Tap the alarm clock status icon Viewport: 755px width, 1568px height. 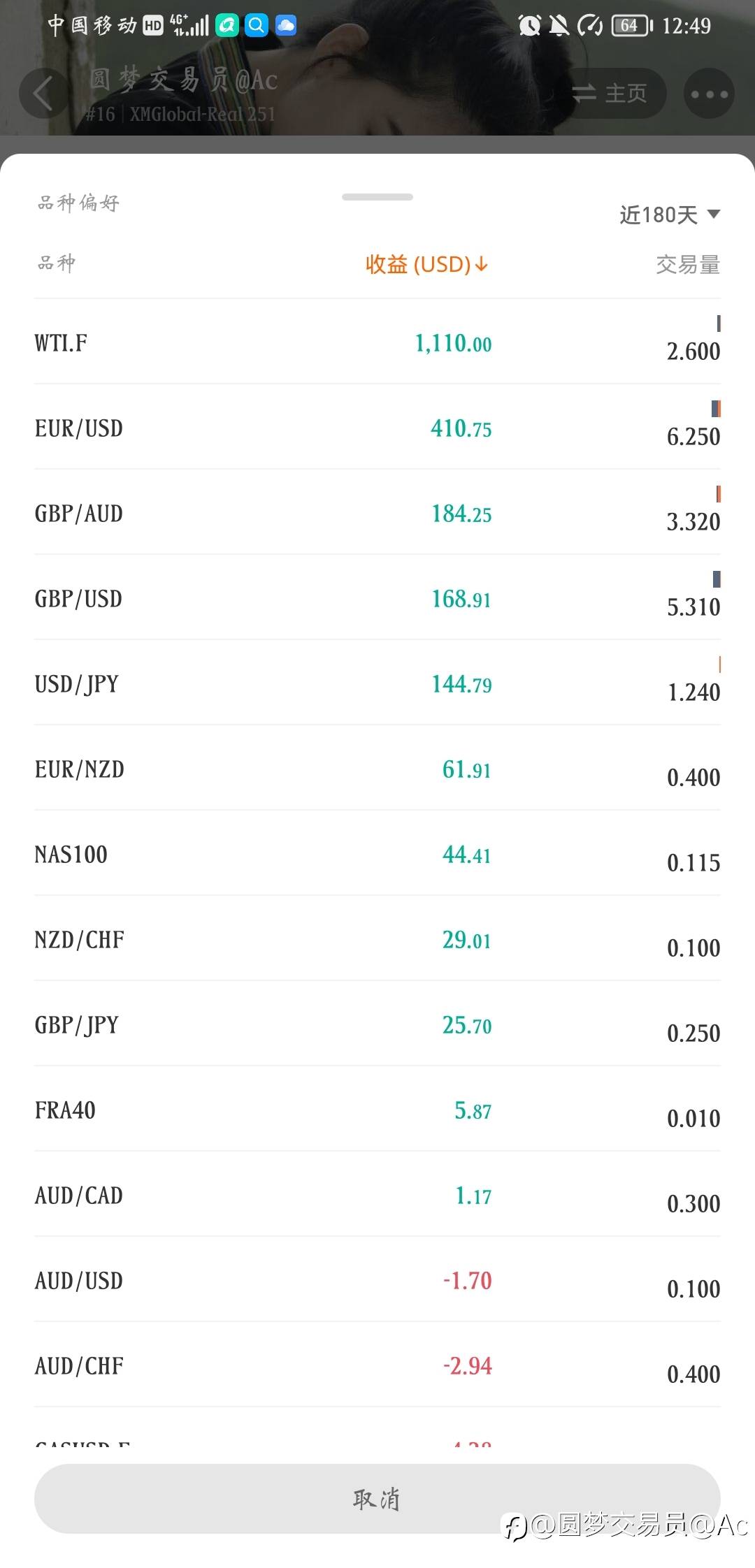click(x=529, y=26)
